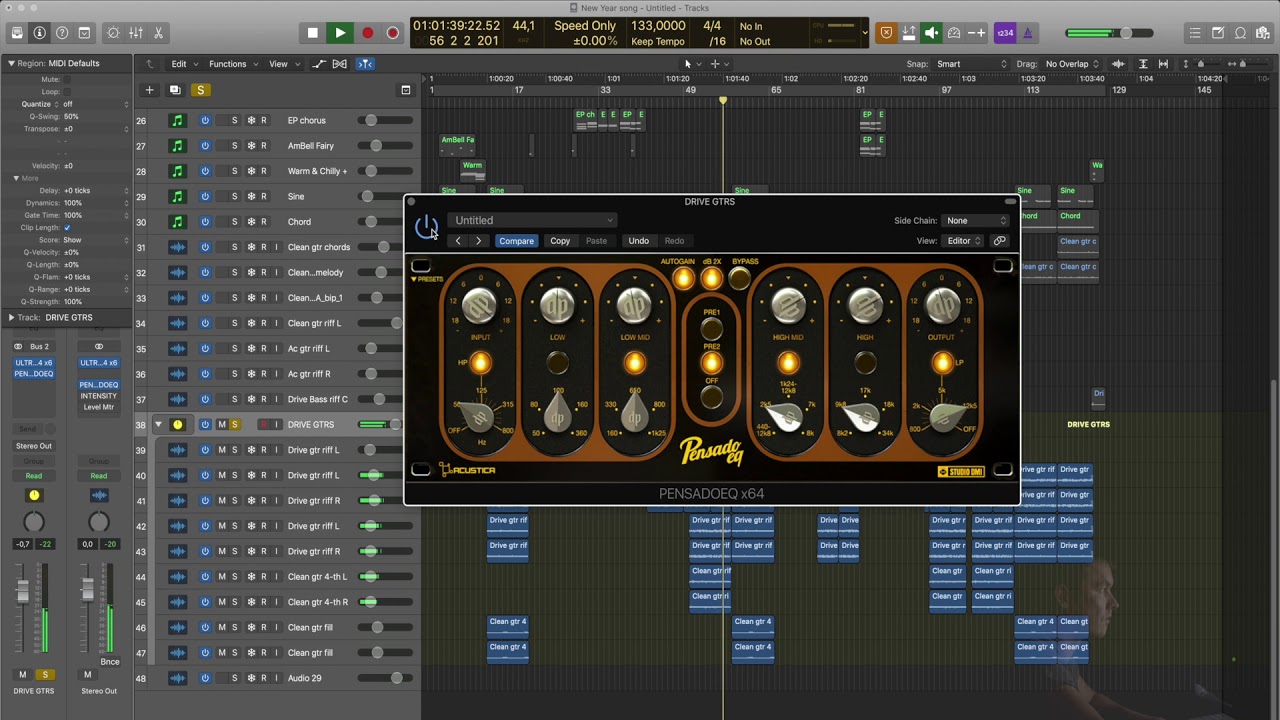Image resolution: width=1280 pixels, height=720 pixels.
Task: Open the Edit menu in tracks area
Action: pyautogui.click(x=183, y=64)
